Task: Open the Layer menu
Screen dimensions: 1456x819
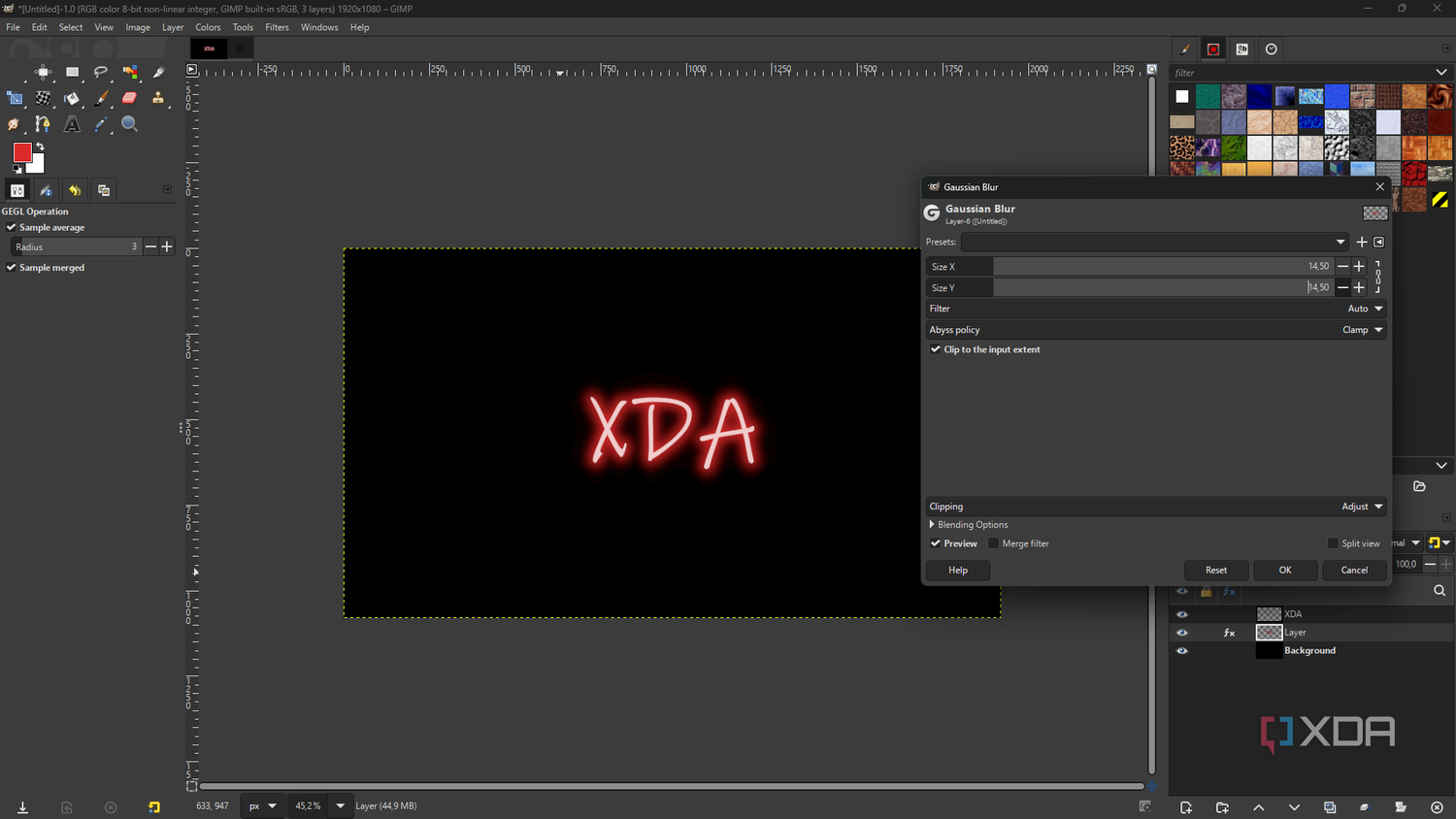Action: 173,27
